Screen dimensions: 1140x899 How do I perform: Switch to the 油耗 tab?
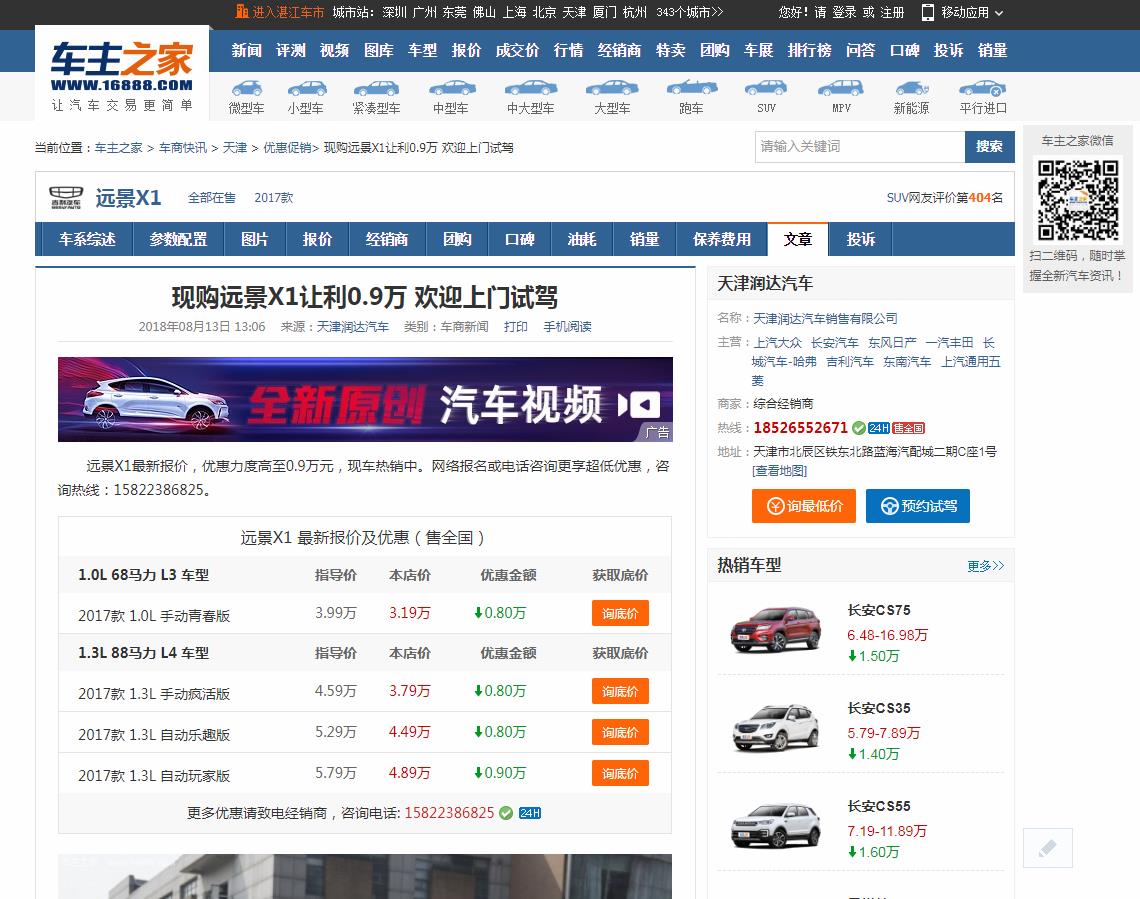click(582, 239)
